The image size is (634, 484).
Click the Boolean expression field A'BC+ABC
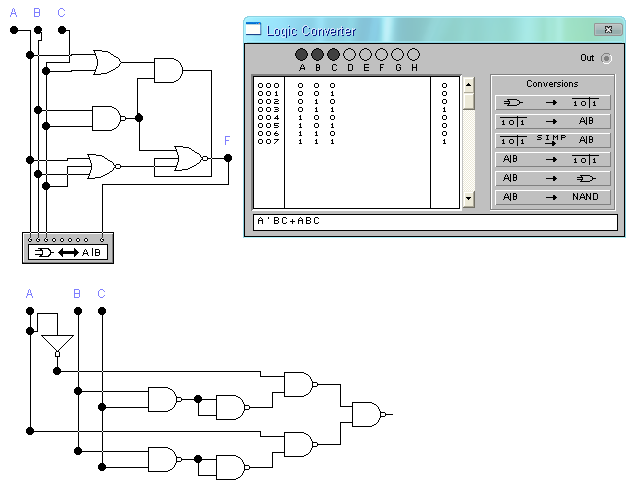point(435,222)
